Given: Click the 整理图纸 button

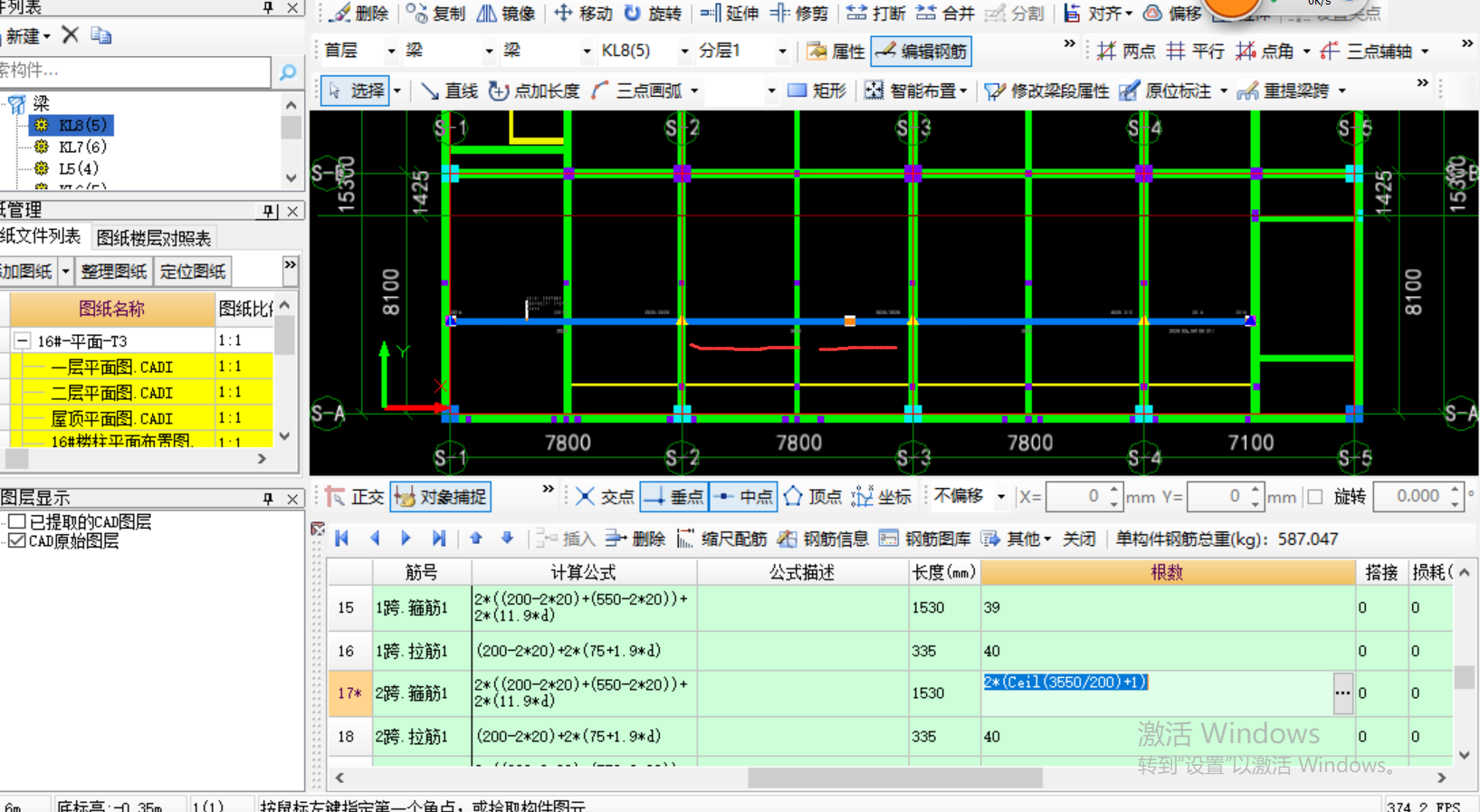Looking at the screenshot, I should (114, 272).
